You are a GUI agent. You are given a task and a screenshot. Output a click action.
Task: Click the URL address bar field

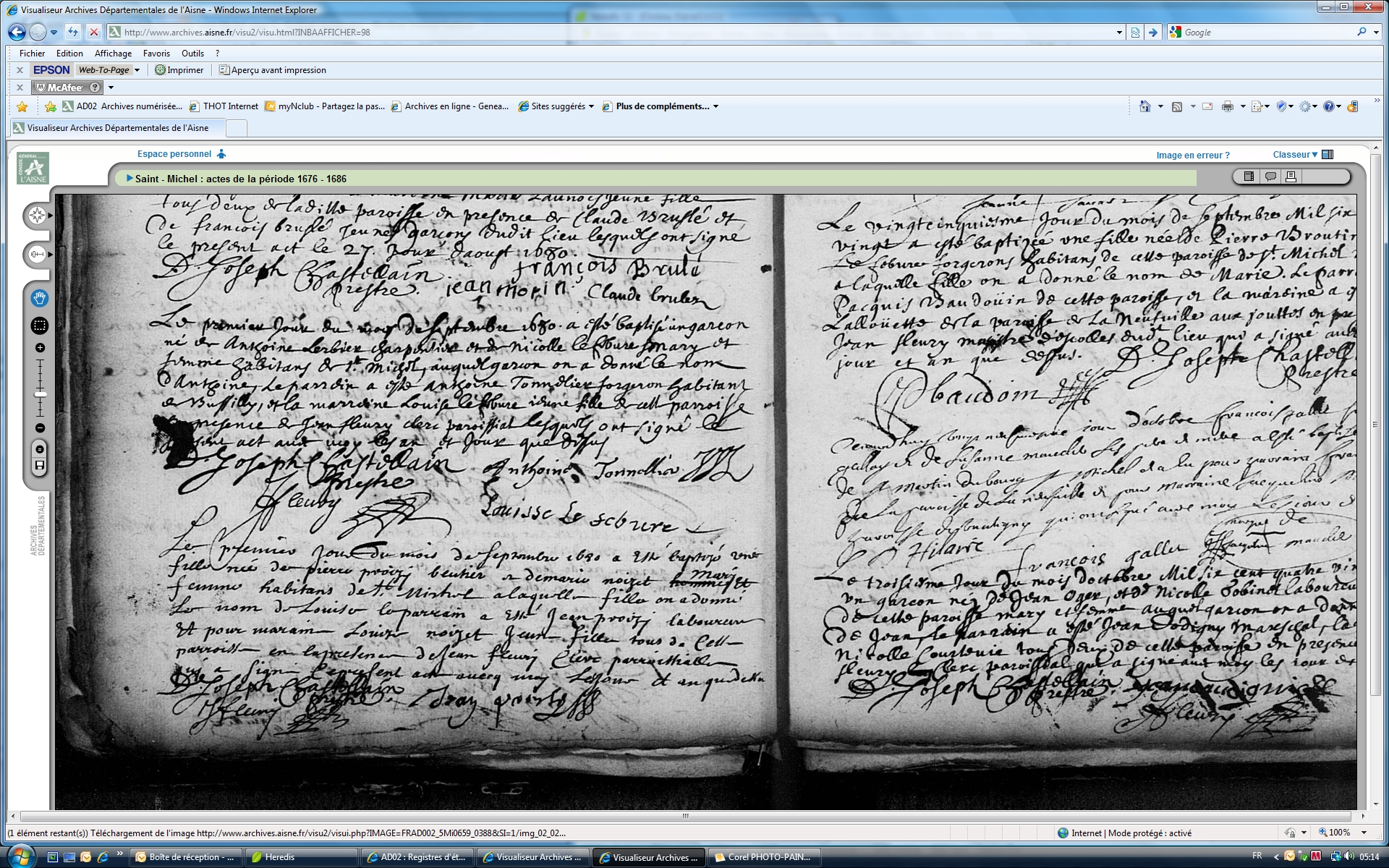click(x=615, y=33)
